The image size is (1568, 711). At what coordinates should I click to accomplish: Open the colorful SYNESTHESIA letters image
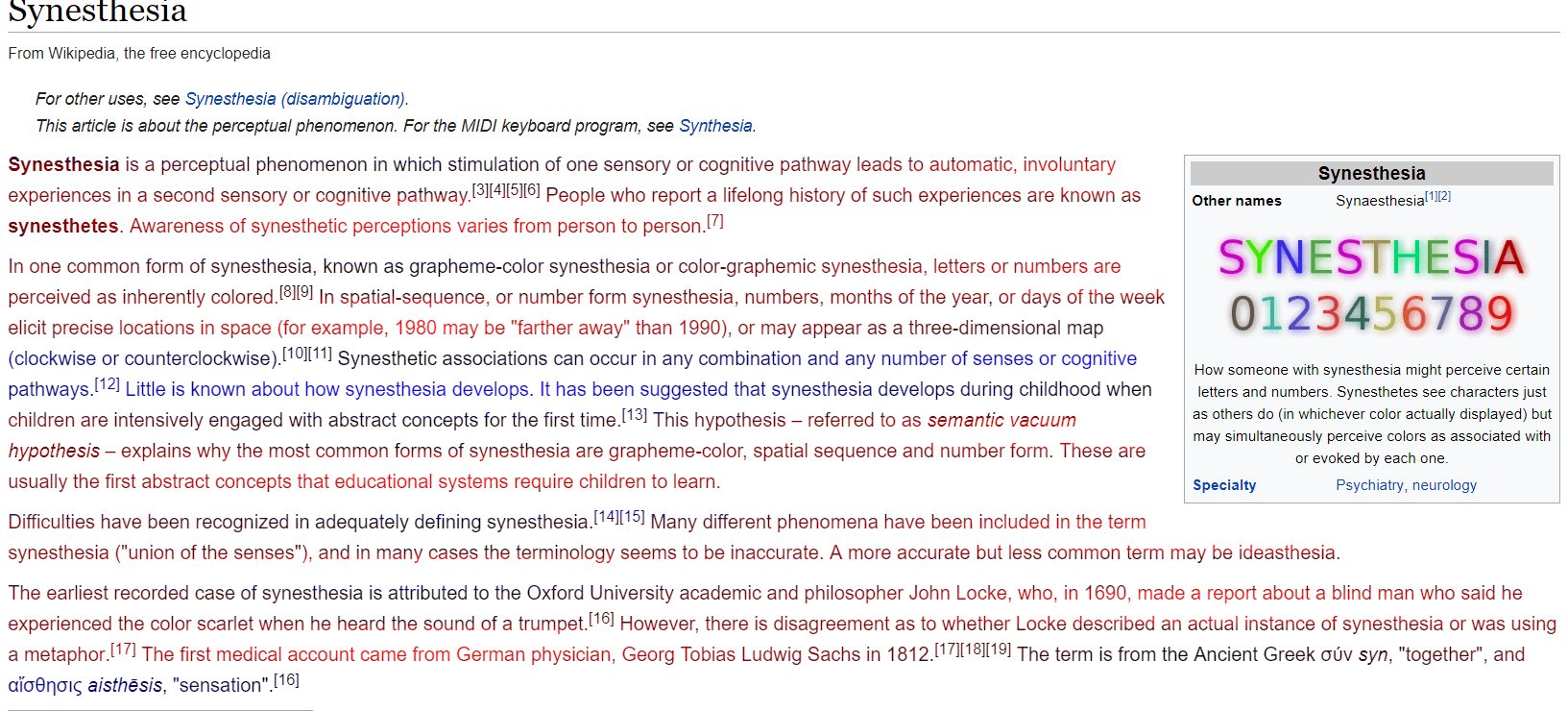click(1371, 257)
